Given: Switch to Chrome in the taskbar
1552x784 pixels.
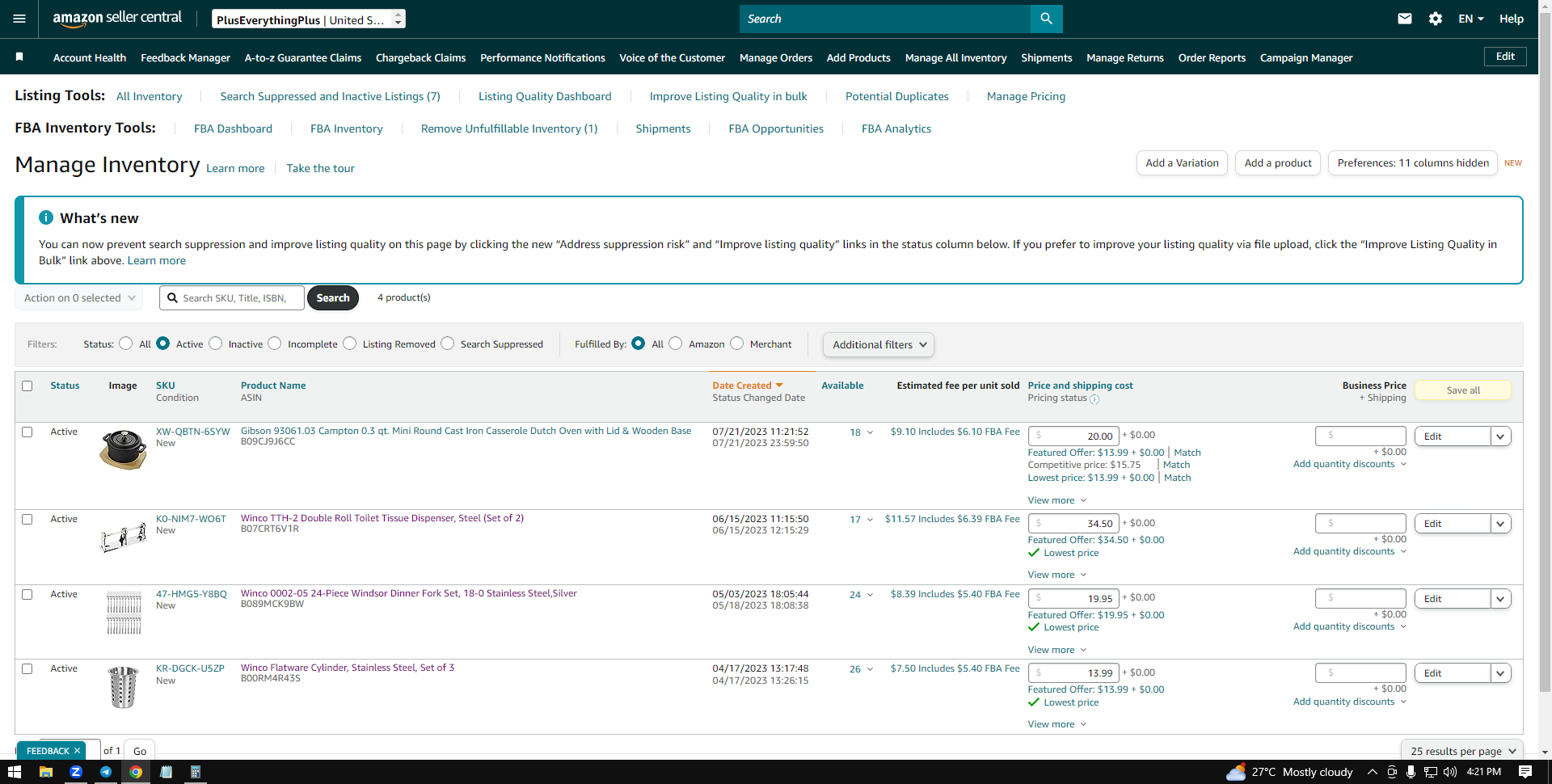Looking at the screenshot, I should coord(136,772).
